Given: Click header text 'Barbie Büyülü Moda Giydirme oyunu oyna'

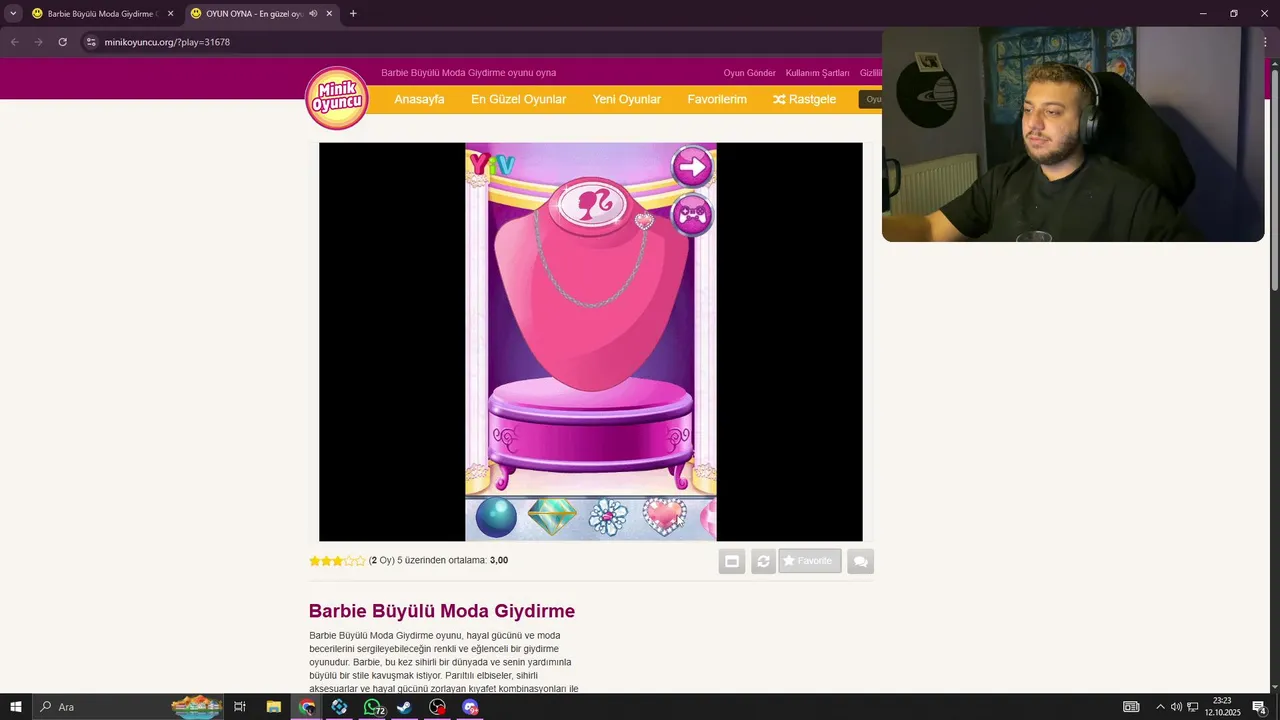Looking at the screenshot, I should pyautogui.click(x=468, y=73).
